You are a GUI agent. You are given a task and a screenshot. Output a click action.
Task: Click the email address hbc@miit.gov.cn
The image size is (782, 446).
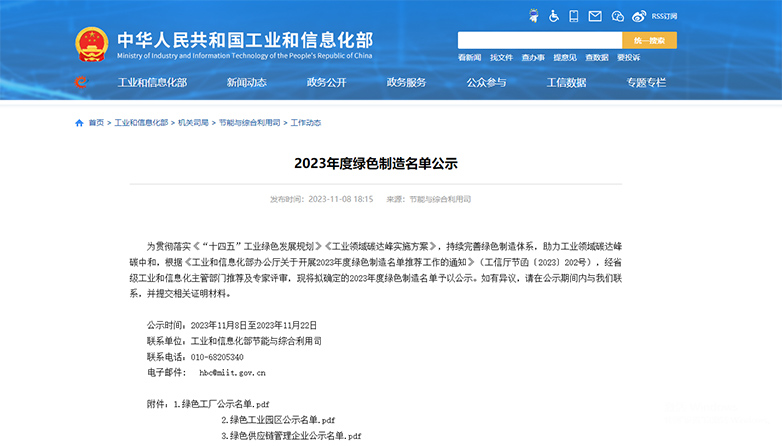[232, 373]
